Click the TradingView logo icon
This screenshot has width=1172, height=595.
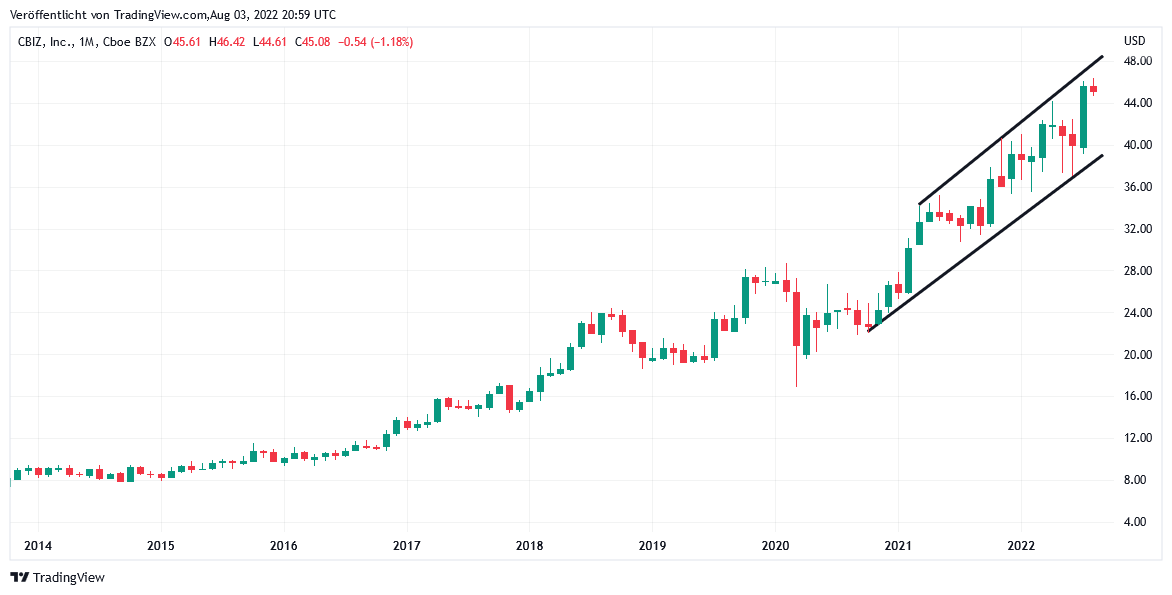pyautogui.click(x=19, y=577)
